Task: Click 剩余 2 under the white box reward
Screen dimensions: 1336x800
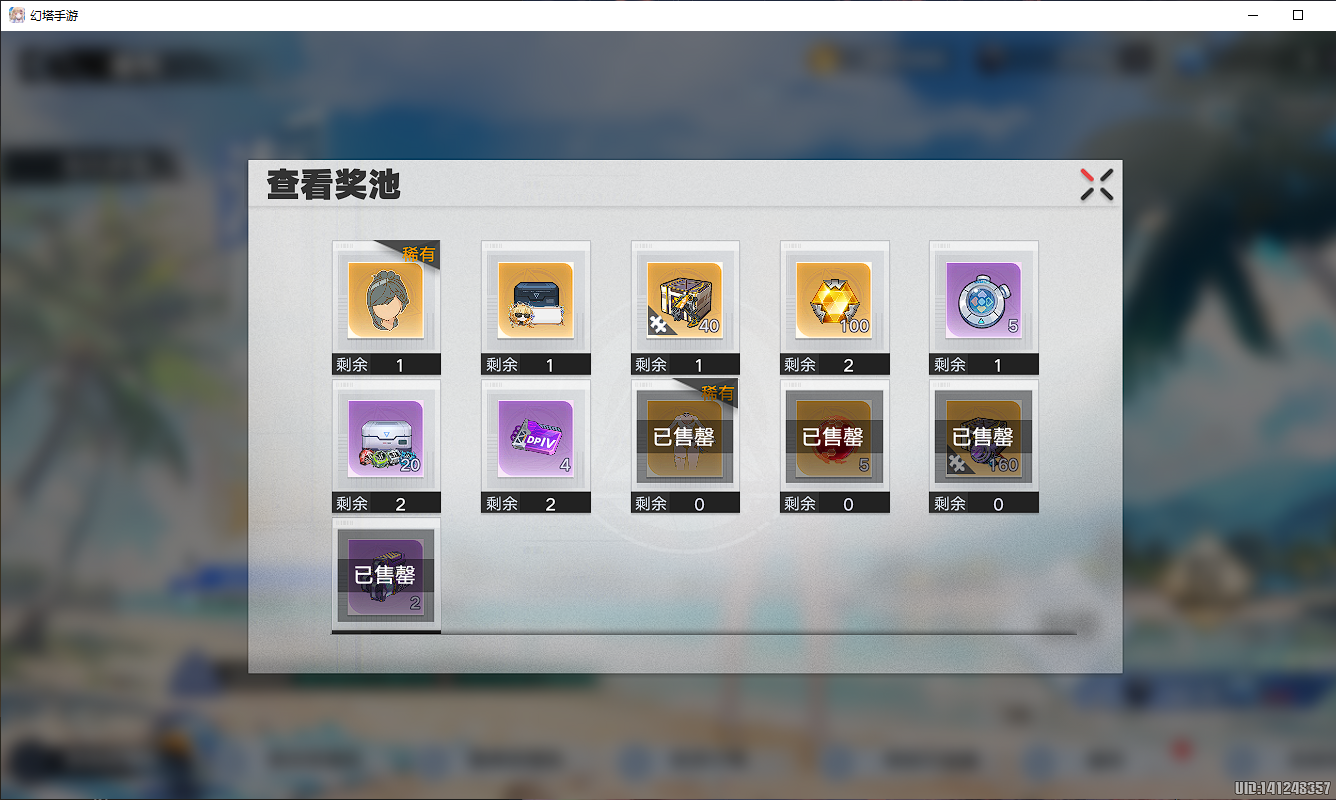Action: click(x=386, y=504)
